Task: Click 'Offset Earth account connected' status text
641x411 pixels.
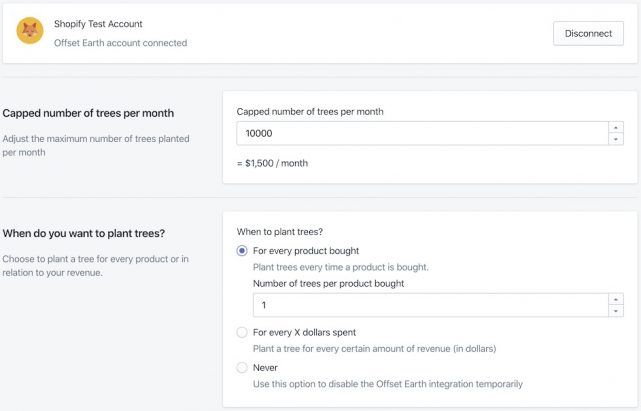Action: coord(120,43)
